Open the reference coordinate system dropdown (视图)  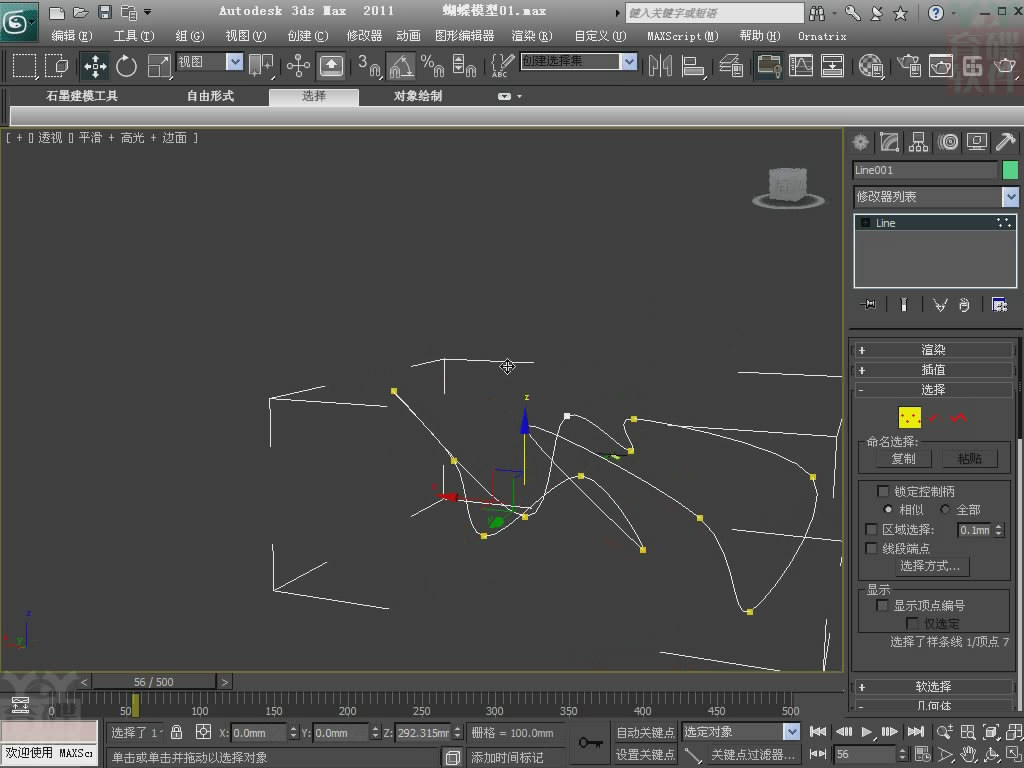[x=210, y=62]
